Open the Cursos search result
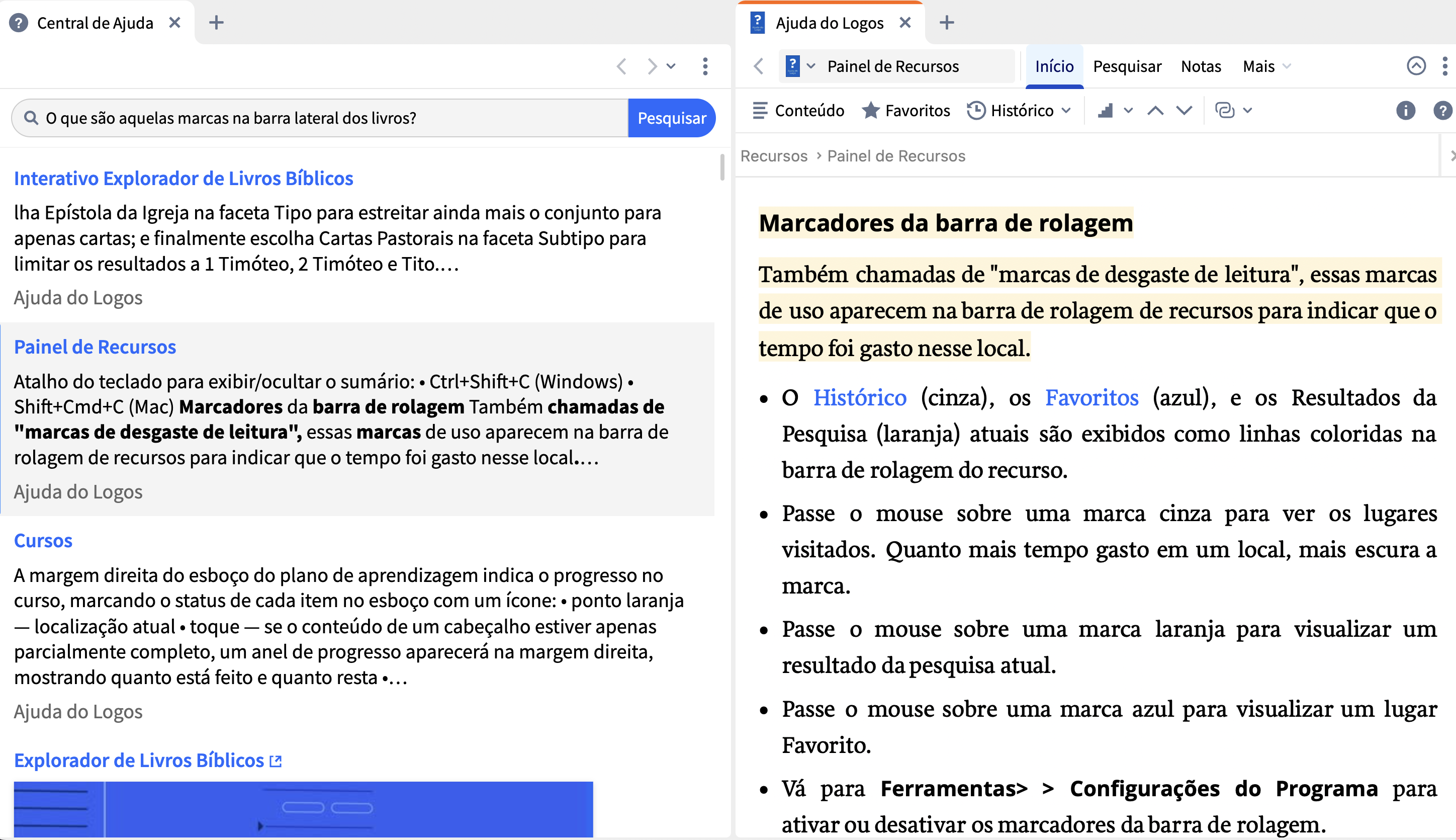1456x840 pixels. (43, 541)
